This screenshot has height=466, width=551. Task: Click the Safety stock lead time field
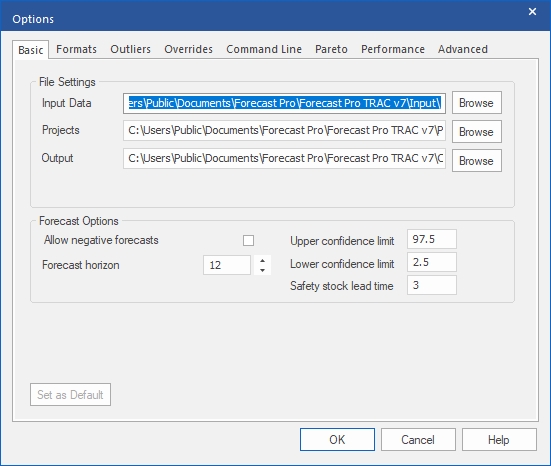[x=432, y=285]
